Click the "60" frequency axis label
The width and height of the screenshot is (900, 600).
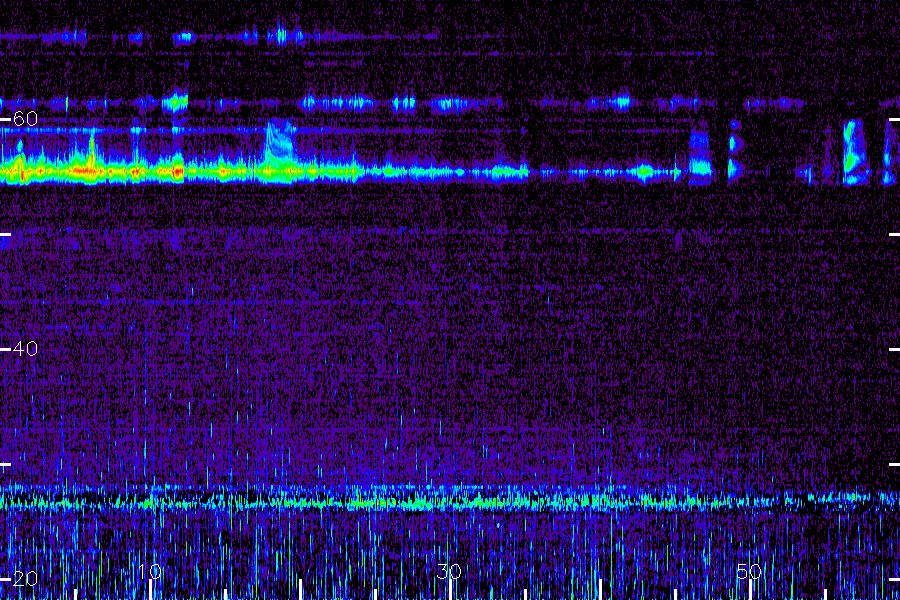click(x=25, y=119)
